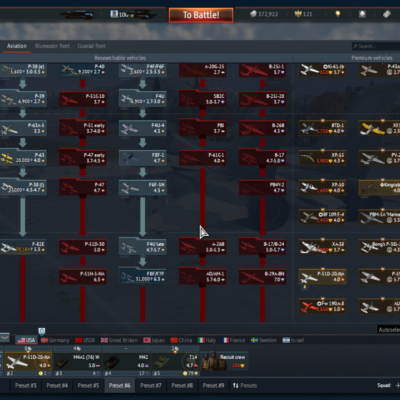Select the P-51D-30 aircraft card
This screenshot has height=400, width=400.
point(83,247)
